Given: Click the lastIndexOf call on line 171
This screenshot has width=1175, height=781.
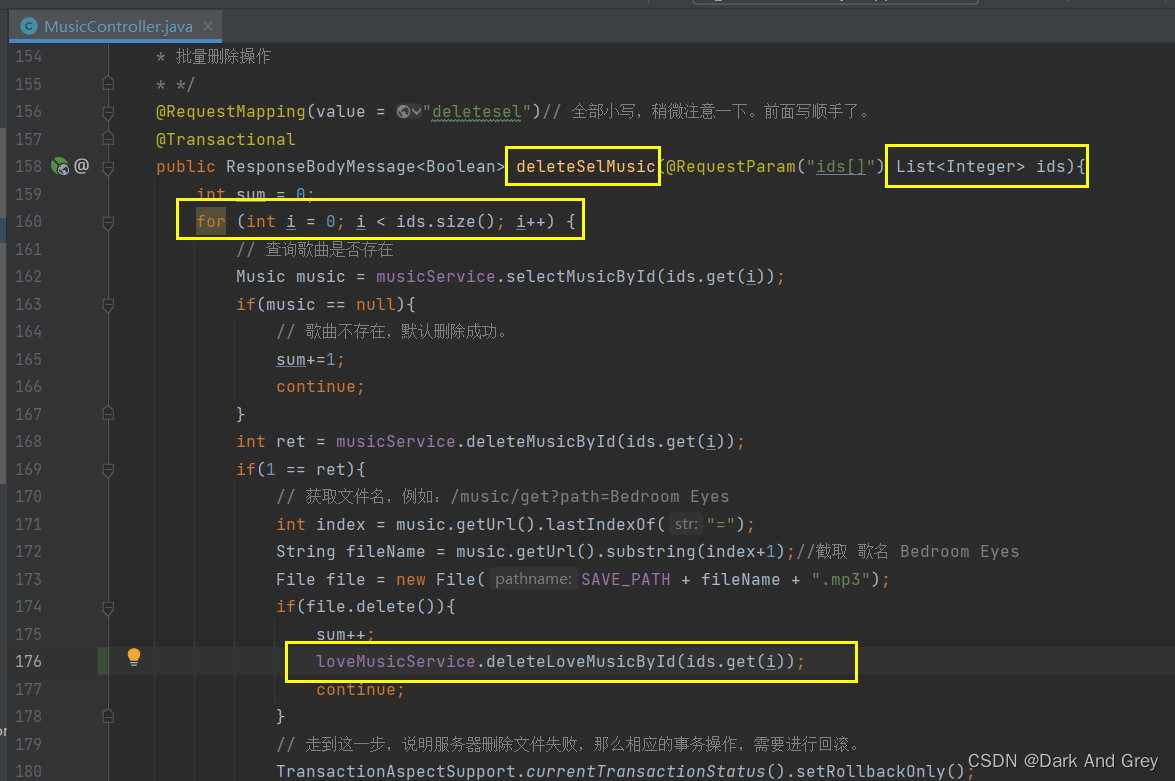Looking at the screenshot, I should coord(600,524).
